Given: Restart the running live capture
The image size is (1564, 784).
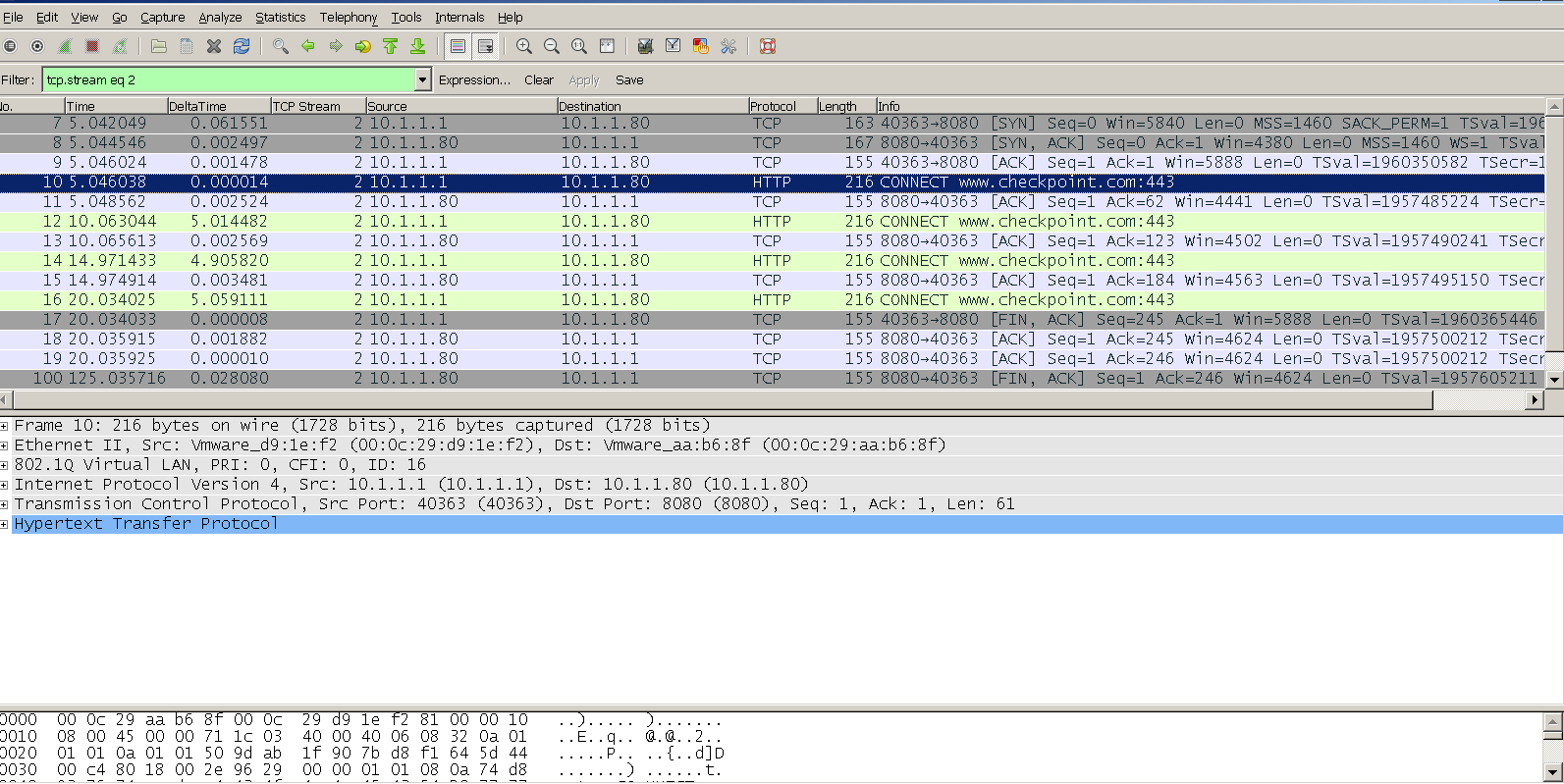Looking at the screenshot, I should 120,46.
